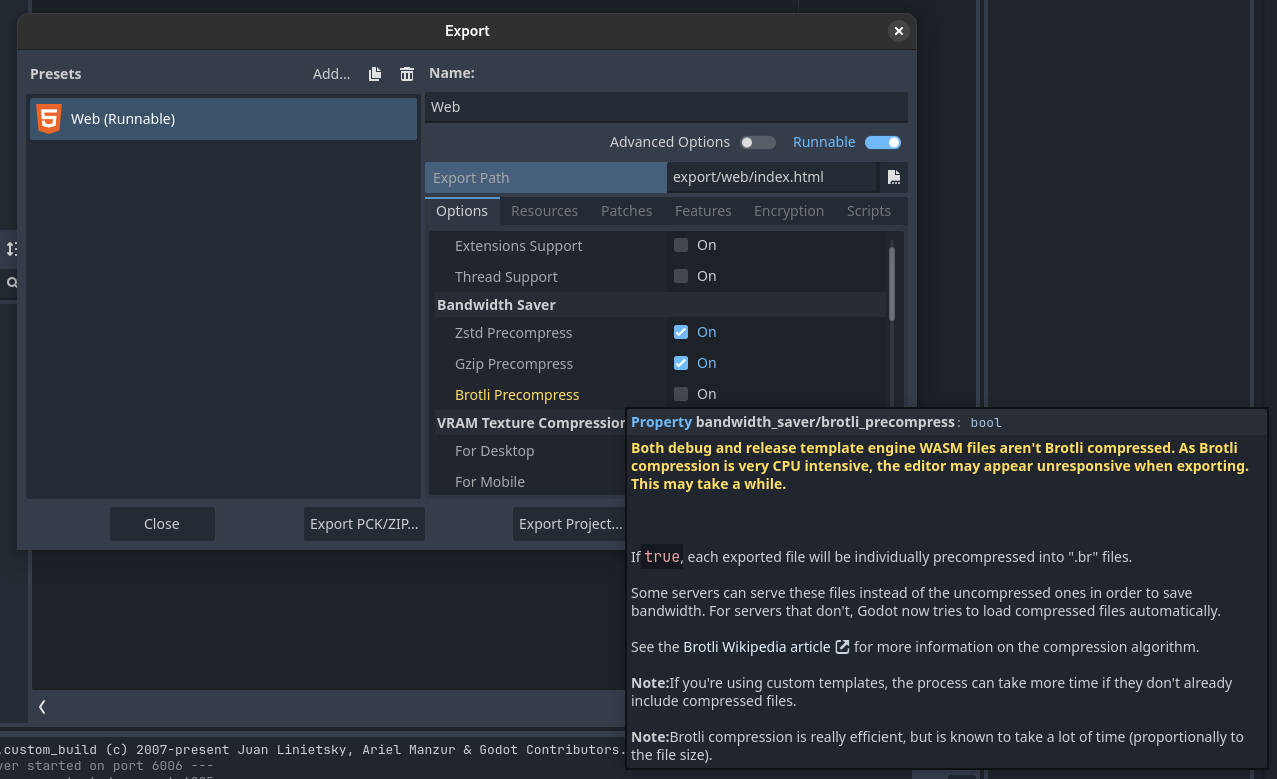This screenshot has width=1277, height=779.
Task: Switch to the Encryption tab
Action: (789, 211)
